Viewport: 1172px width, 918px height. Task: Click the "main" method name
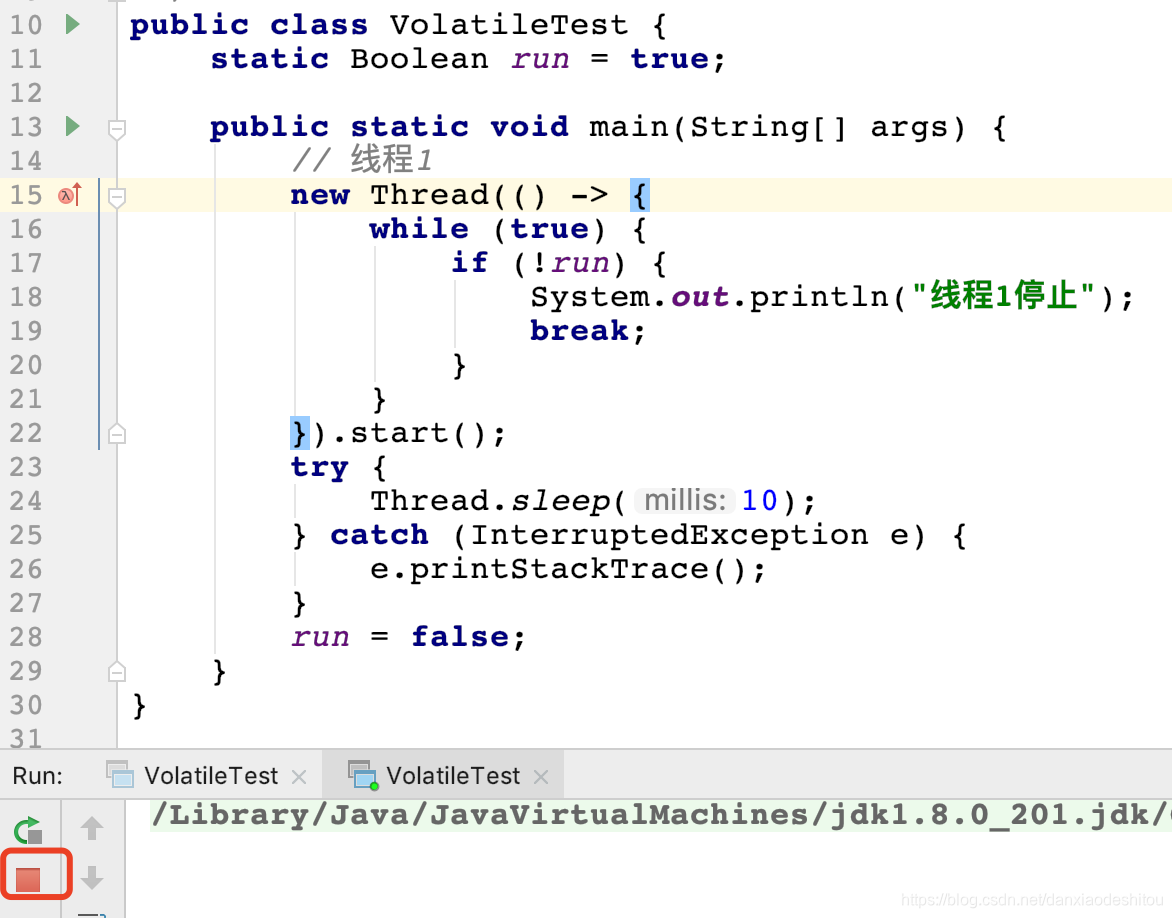pyautogui.click(x=629, y=127)
